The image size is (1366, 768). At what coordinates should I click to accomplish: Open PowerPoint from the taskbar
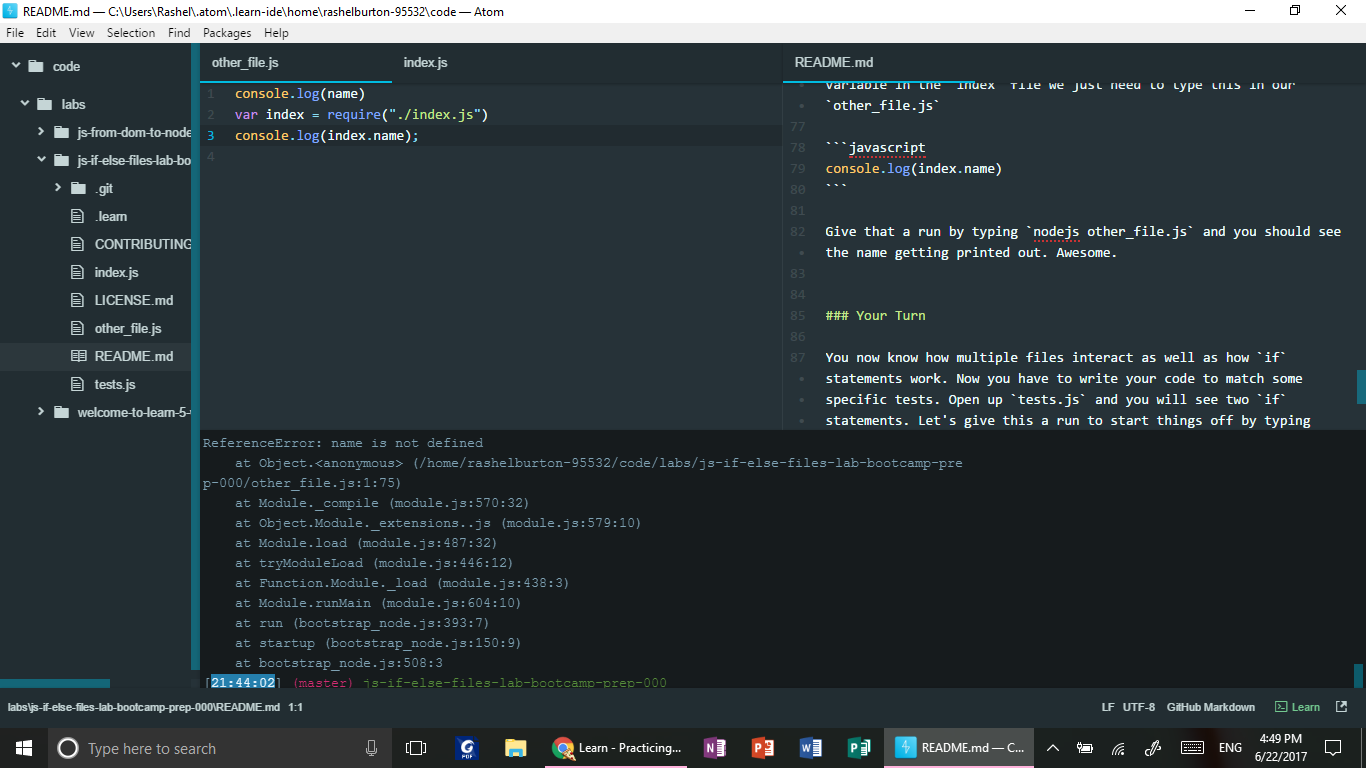tap(763, 747)
